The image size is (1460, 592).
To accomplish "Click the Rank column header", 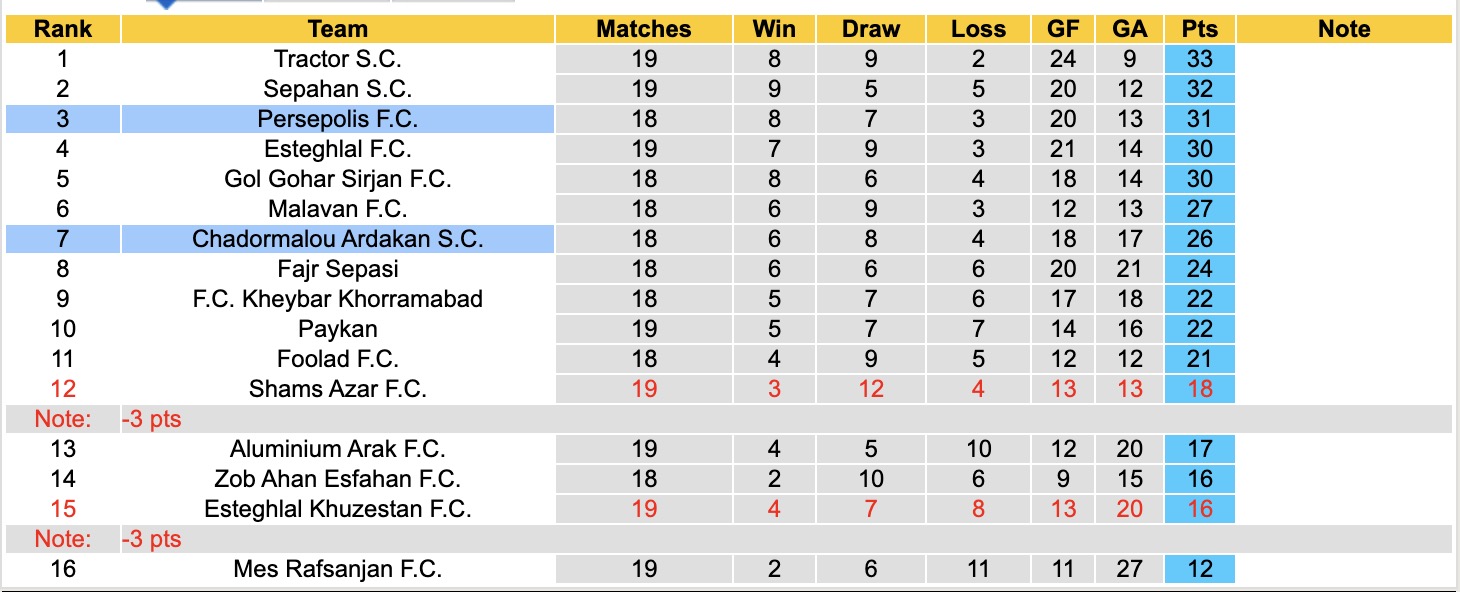I will point(63,29).
